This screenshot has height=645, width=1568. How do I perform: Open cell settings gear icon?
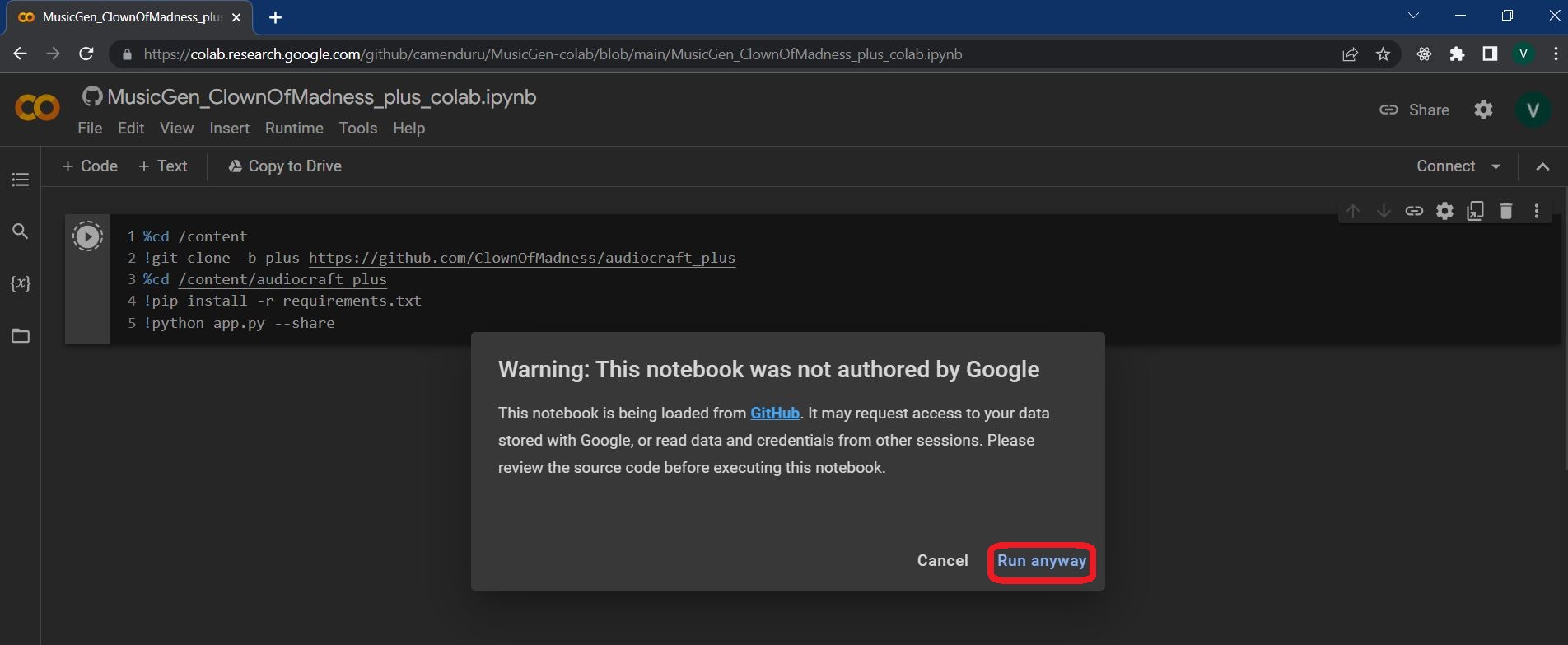pos(1445,211)
